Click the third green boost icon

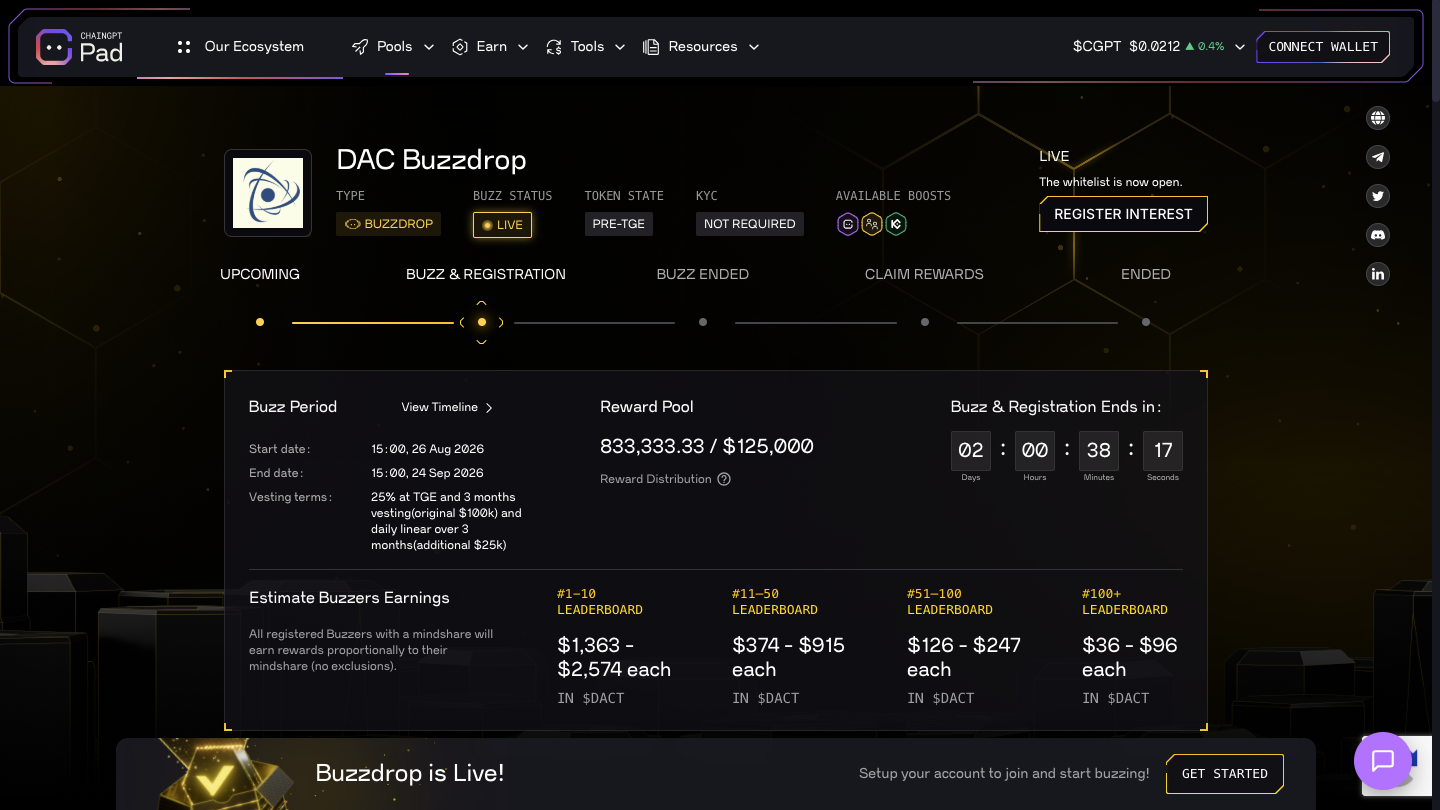(896, 224)
